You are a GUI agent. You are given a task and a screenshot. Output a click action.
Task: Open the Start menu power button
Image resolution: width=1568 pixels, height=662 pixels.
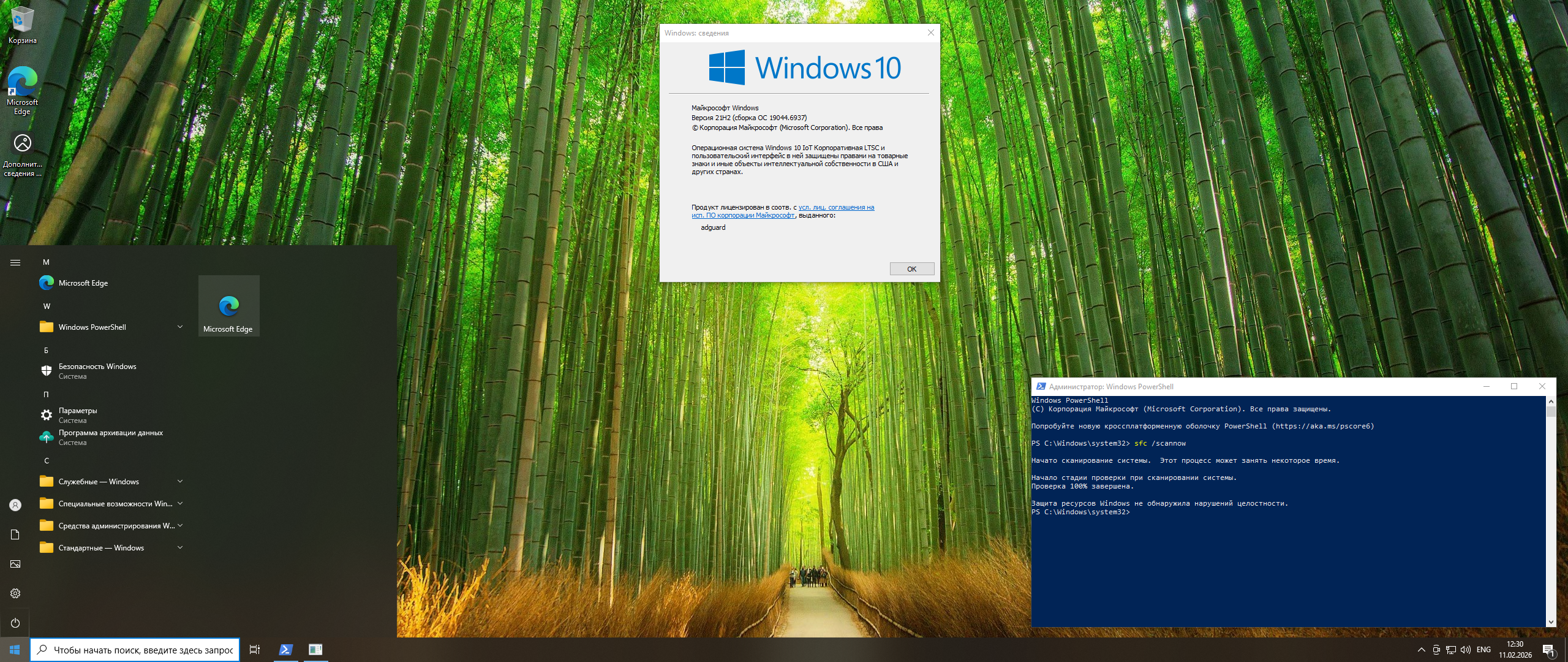[15, 623]
